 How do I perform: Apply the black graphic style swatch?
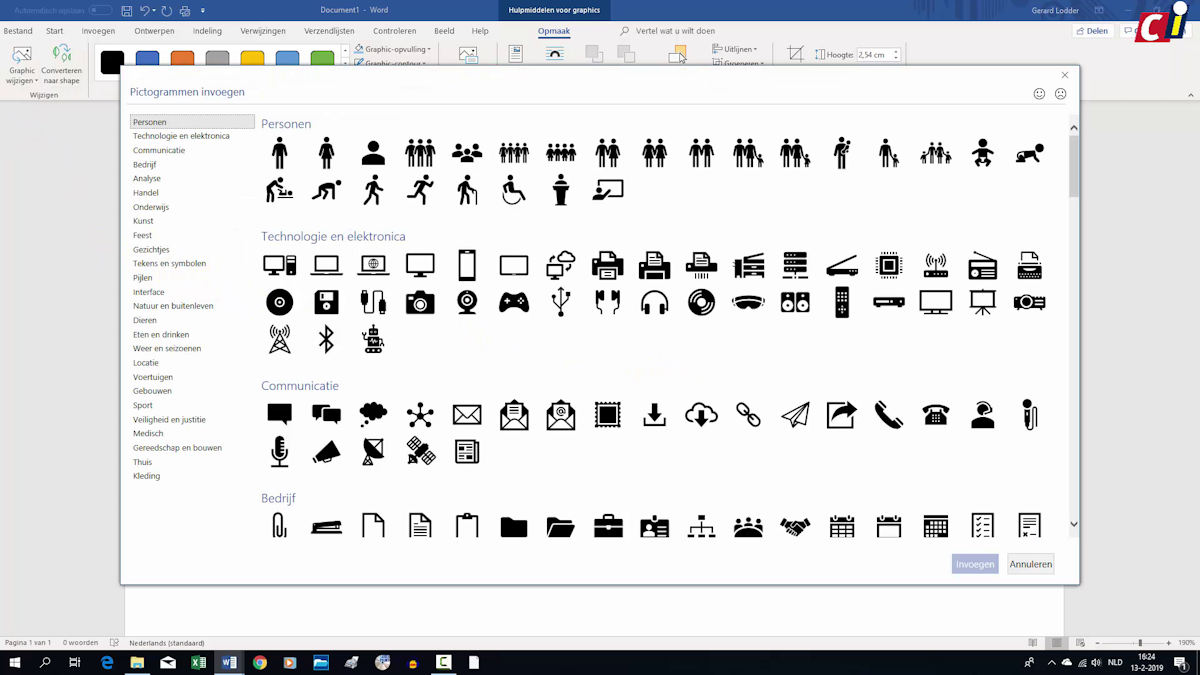coord(112,61)
